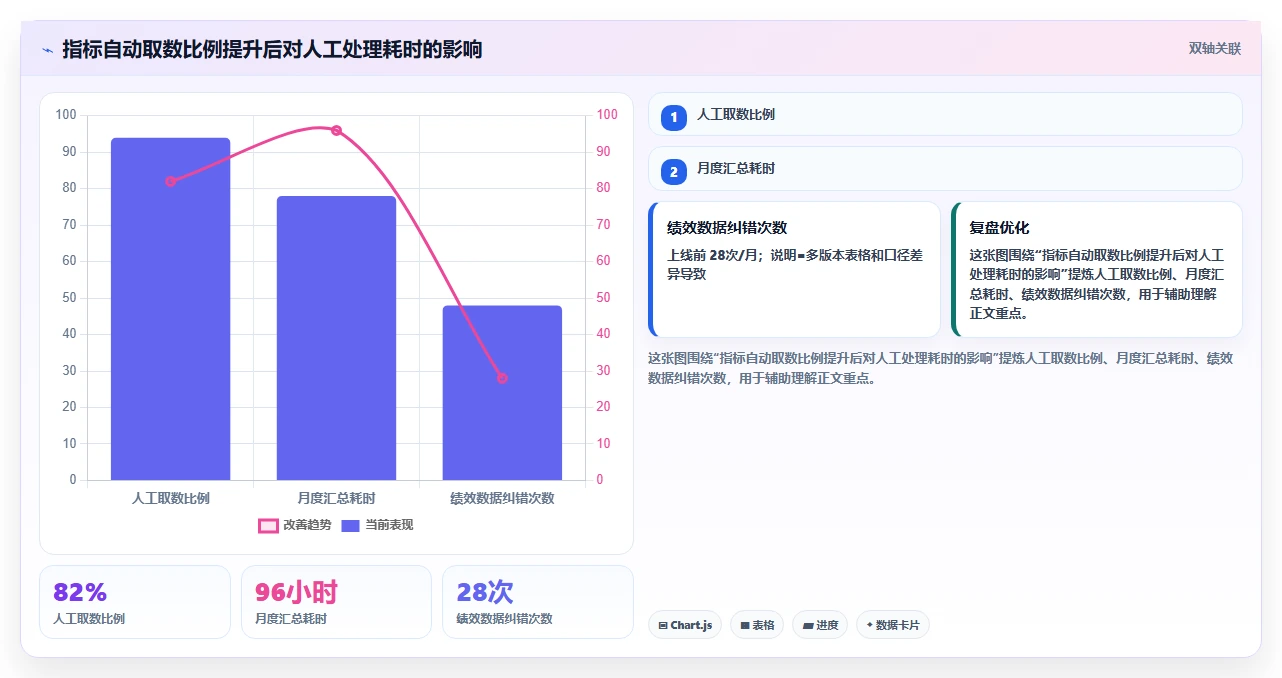Open the 月度汇总耗时 list row
This screenshot has width=1282, height=678.
[945, 169]
